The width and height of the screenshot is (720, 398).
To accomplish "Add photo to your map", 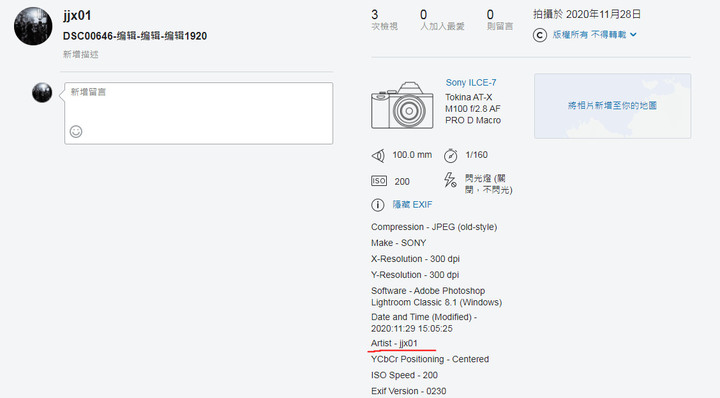I will pyautogui.click(x=612, y=106).
